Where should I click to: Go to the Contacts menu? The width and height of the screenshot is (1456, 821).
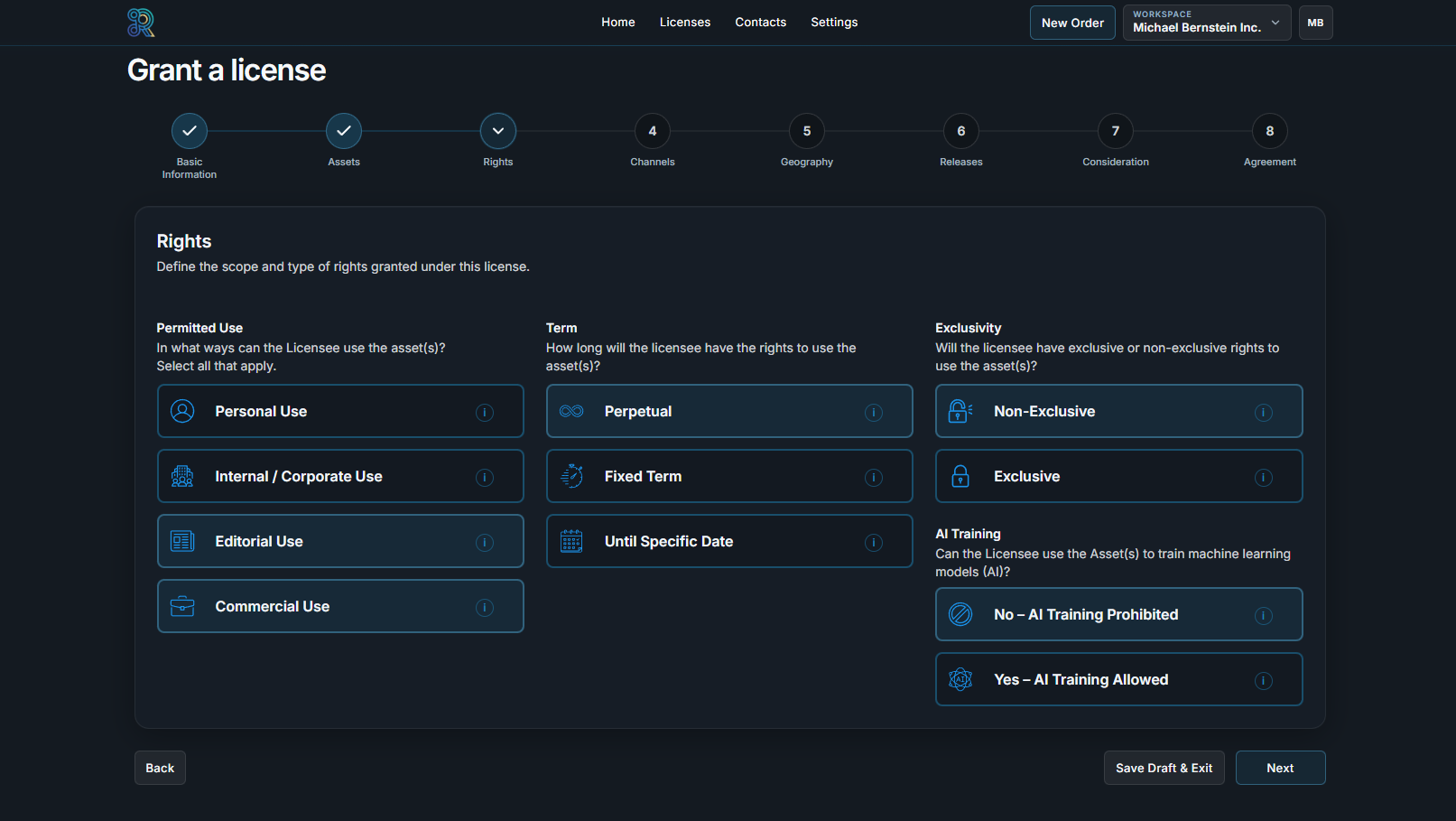coord(760,23)
